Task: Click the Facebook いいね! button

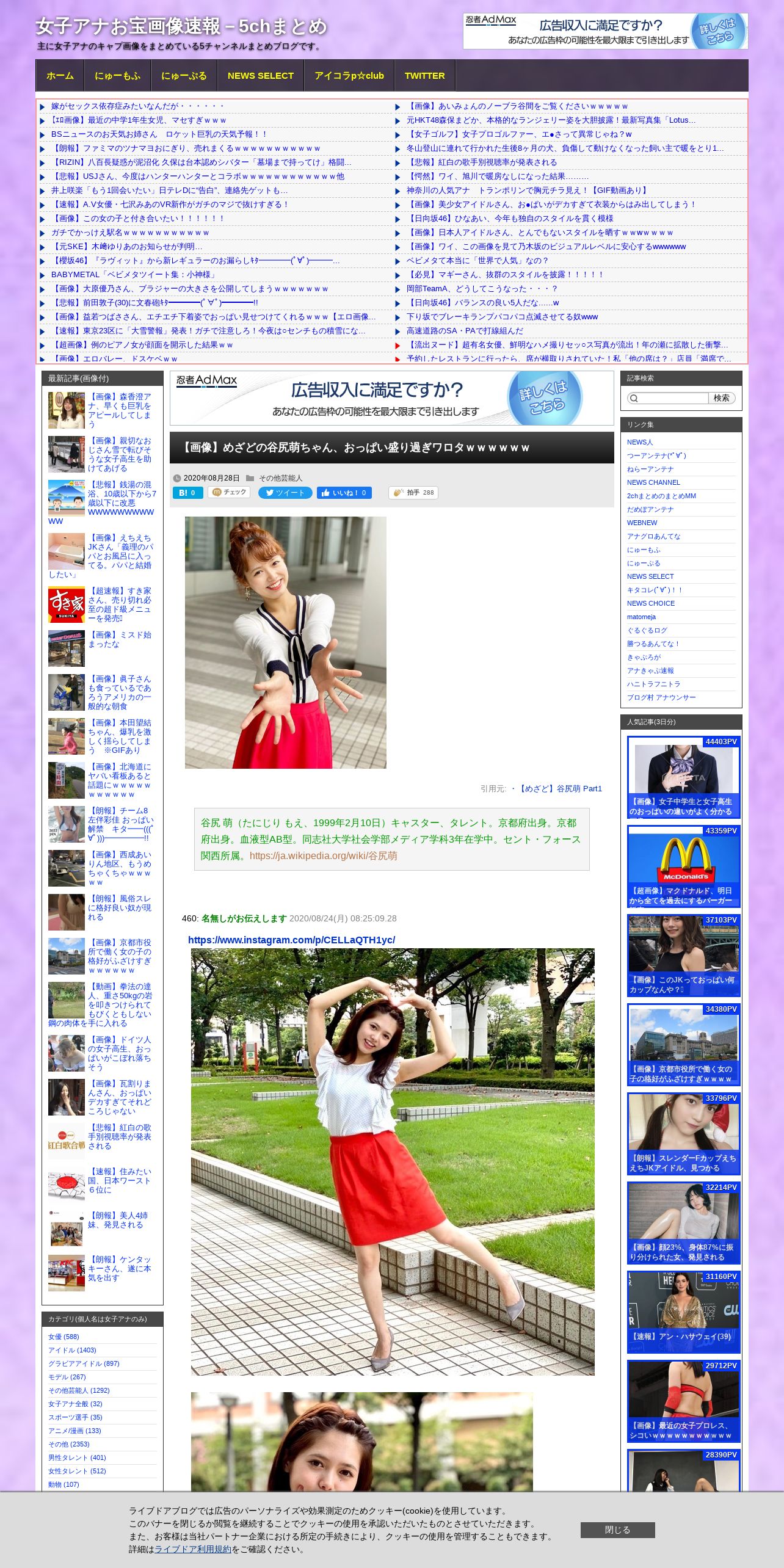Action: [x=344, y=493]
